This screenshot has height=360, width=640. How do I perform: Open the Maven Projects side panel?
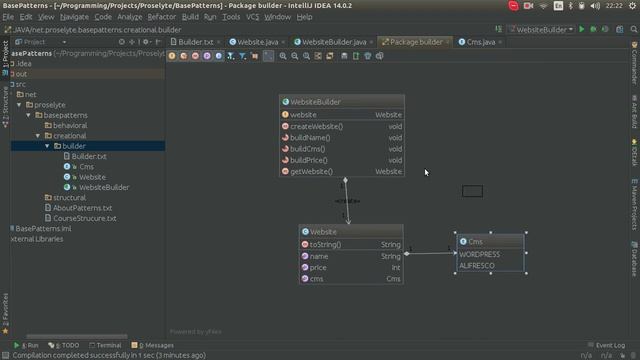click(635, 204)
